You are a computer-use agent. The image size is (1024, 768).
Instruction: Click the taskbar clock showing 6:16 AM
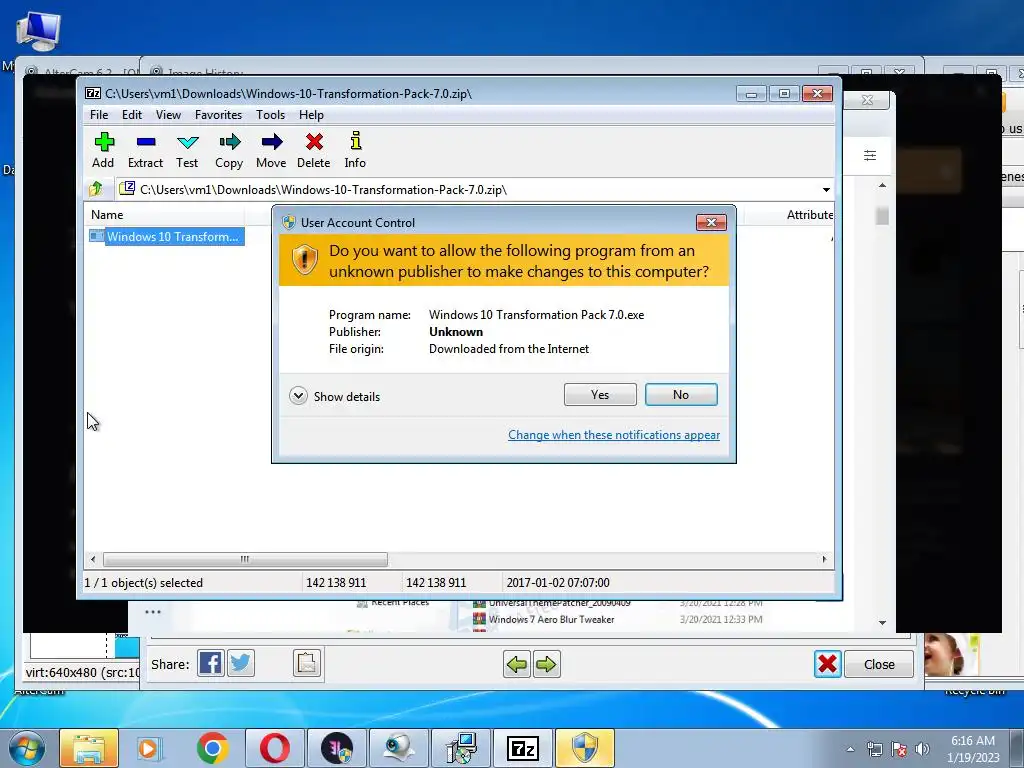pyautogui.click(x=973, y=749)
